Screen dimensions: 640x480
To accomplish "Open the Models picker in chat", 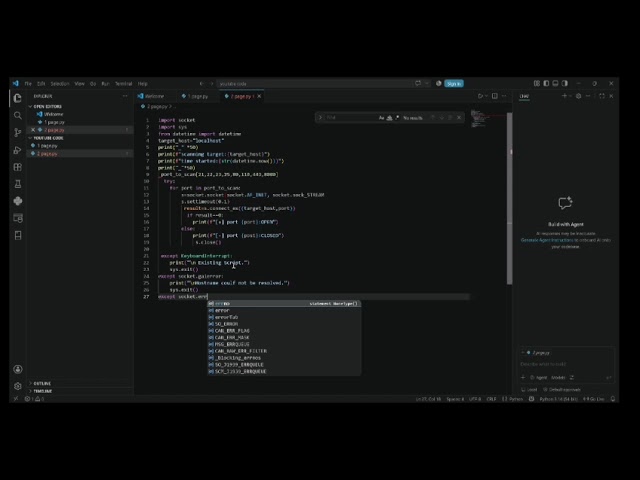I will pyautogui.click(x=558, y=378).
